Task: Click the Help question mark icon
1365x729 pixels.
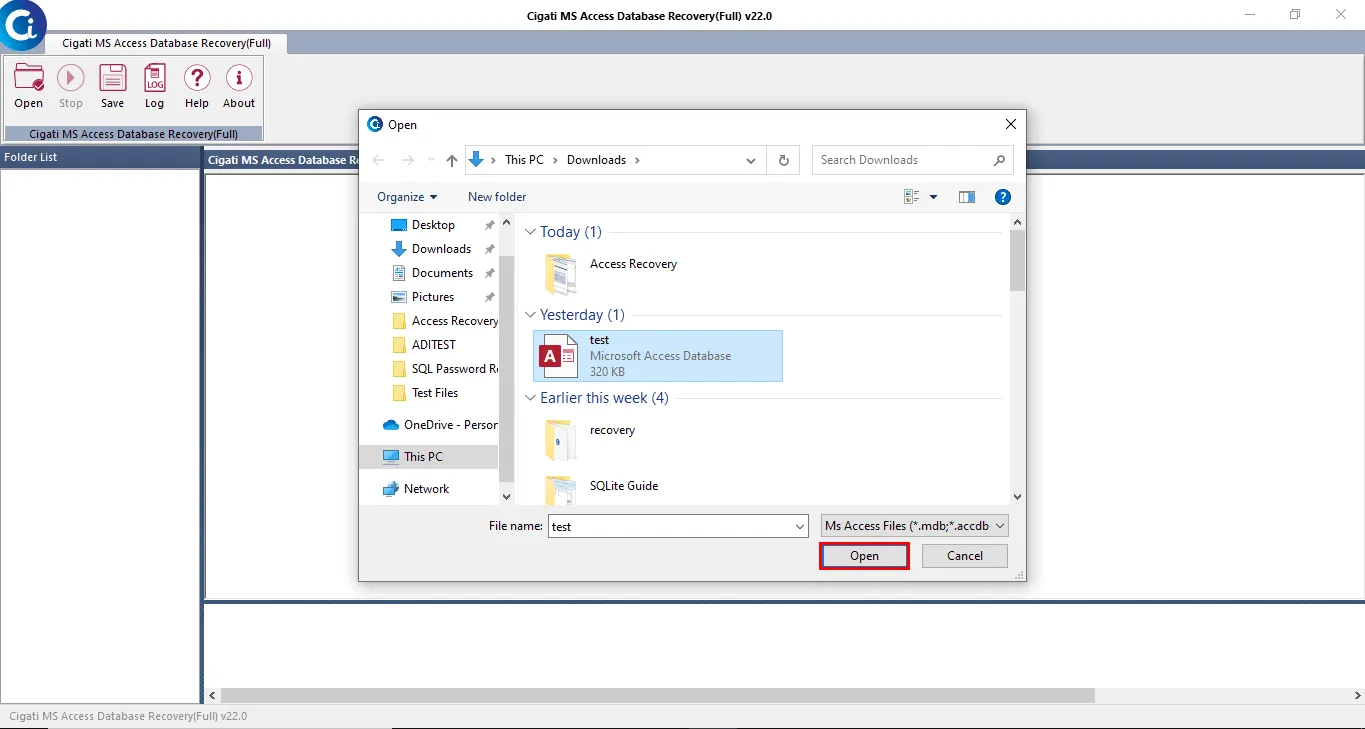Action: pos(197,86)
